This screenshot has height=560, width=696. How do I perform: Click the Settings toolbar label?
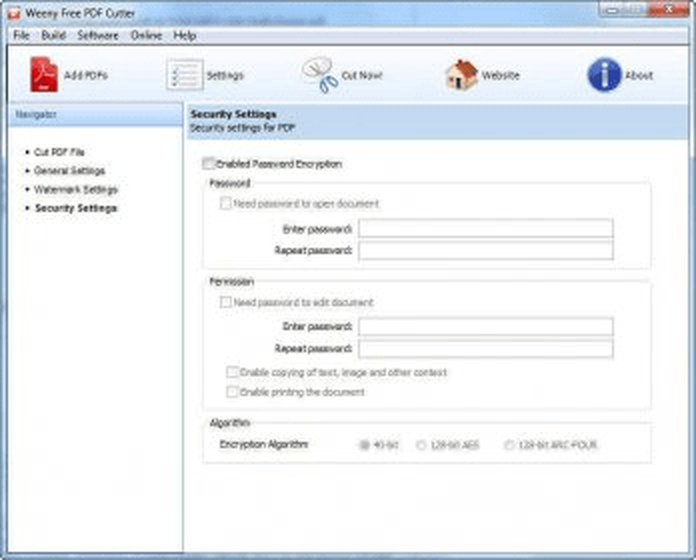225,75
